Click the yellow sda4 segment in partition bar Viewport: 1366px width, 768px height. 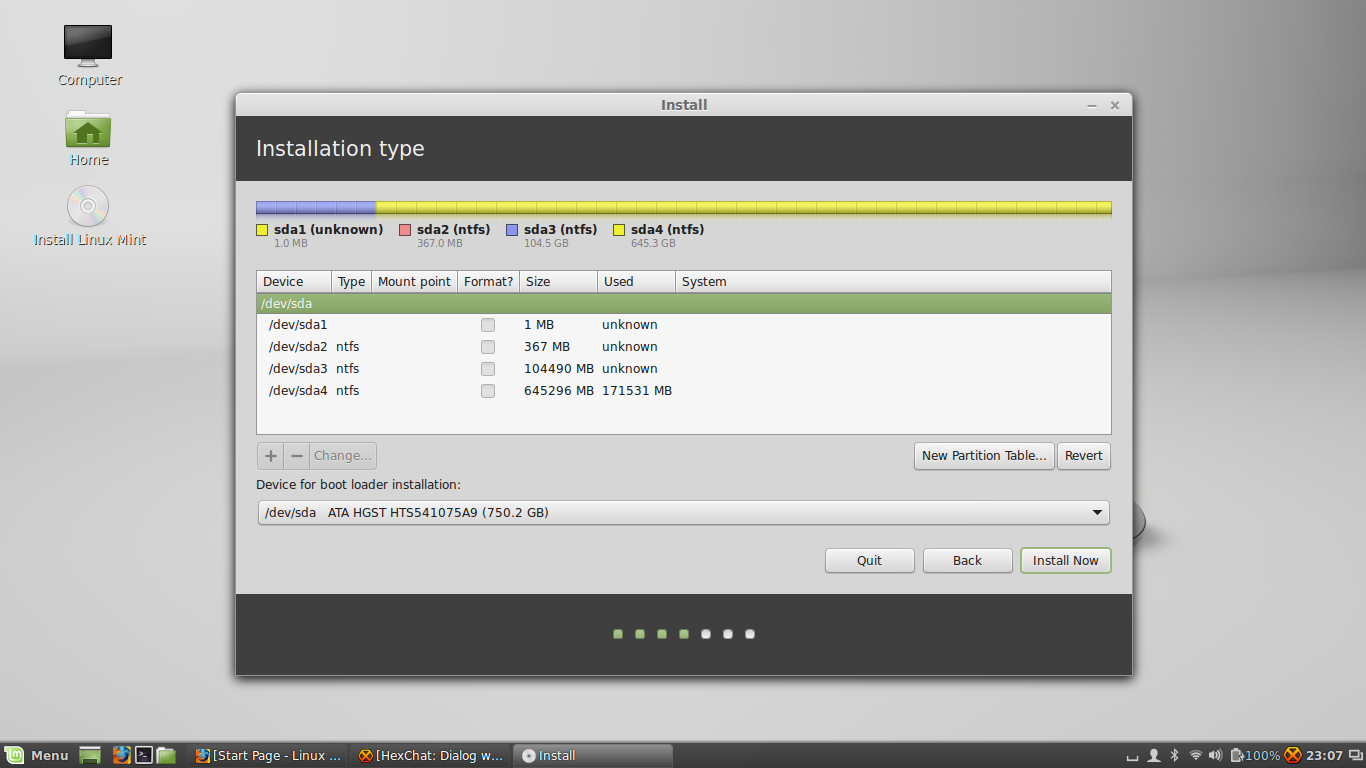(744, 208)
